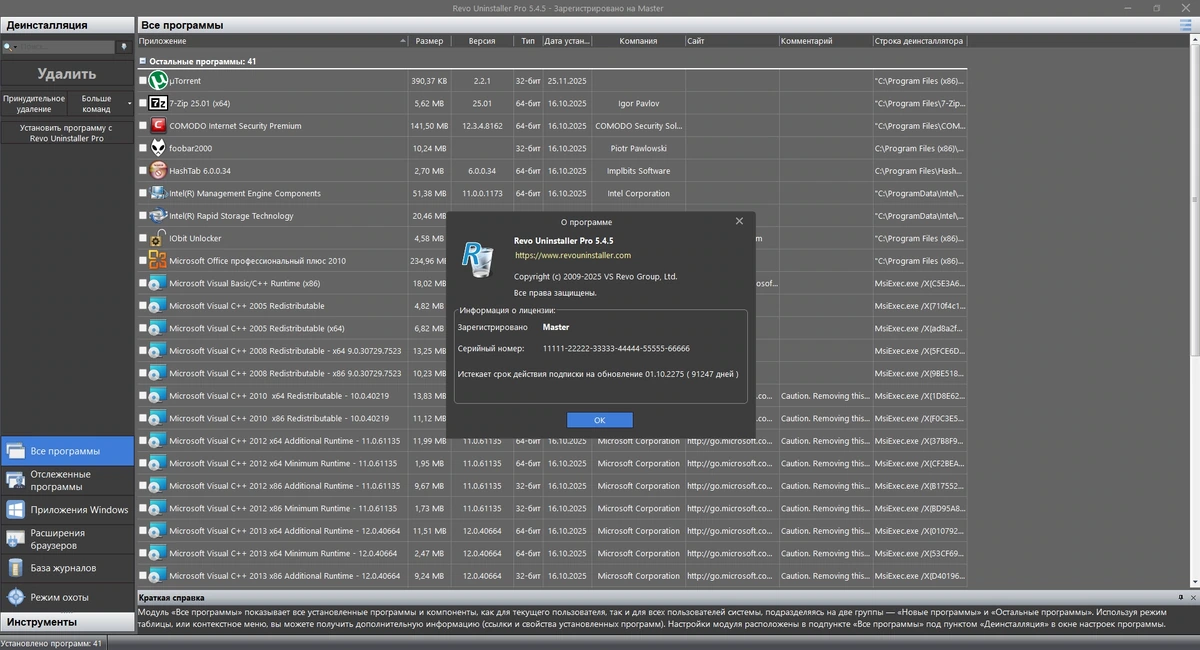
Task: Open the search options dropdown by the magnifier
Action: pos(9,47)
